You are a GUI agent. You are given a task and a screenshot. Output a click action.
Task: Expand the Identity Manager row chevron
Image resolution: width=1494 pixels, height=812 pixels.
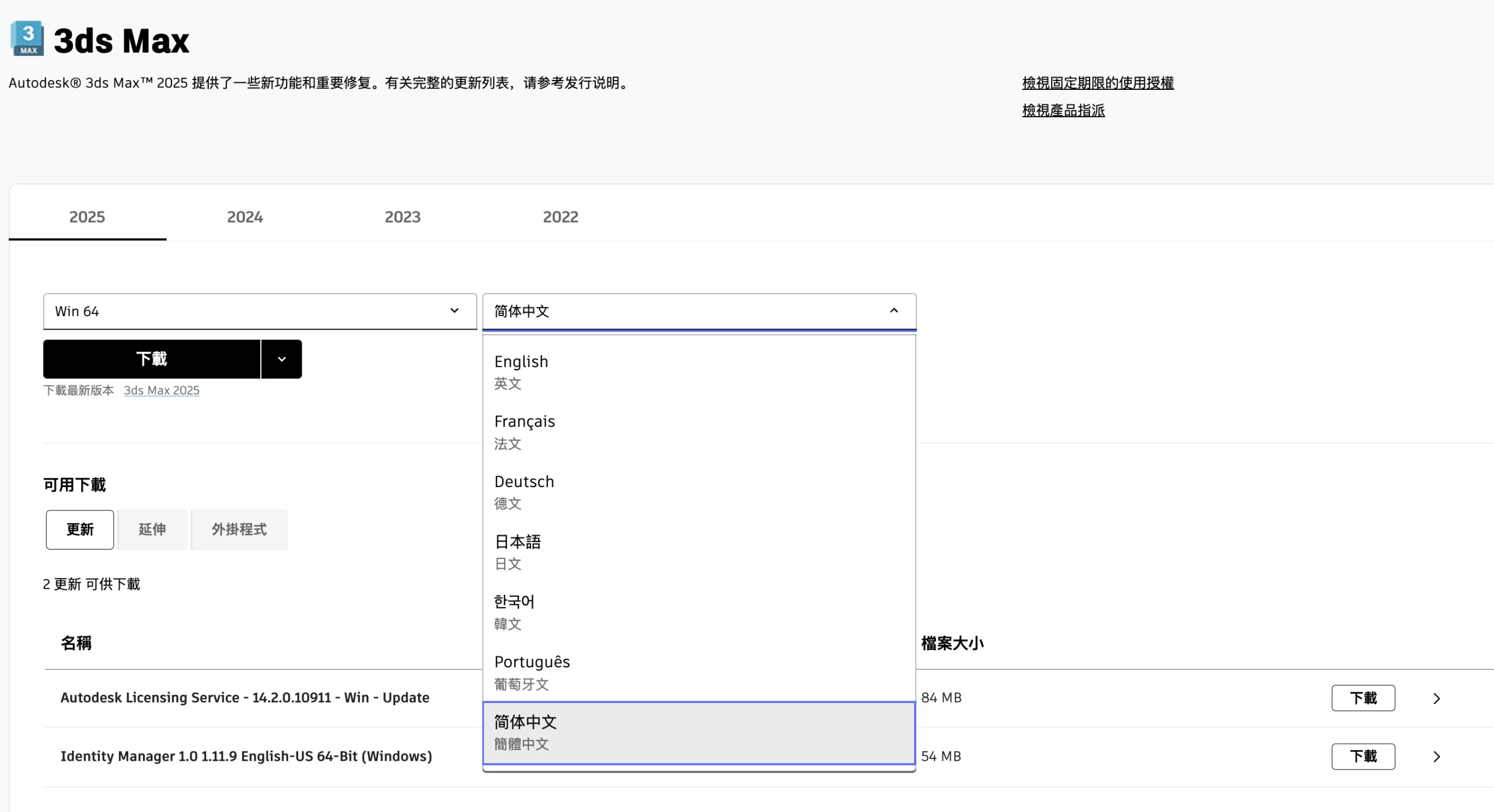pos(1436,757)
